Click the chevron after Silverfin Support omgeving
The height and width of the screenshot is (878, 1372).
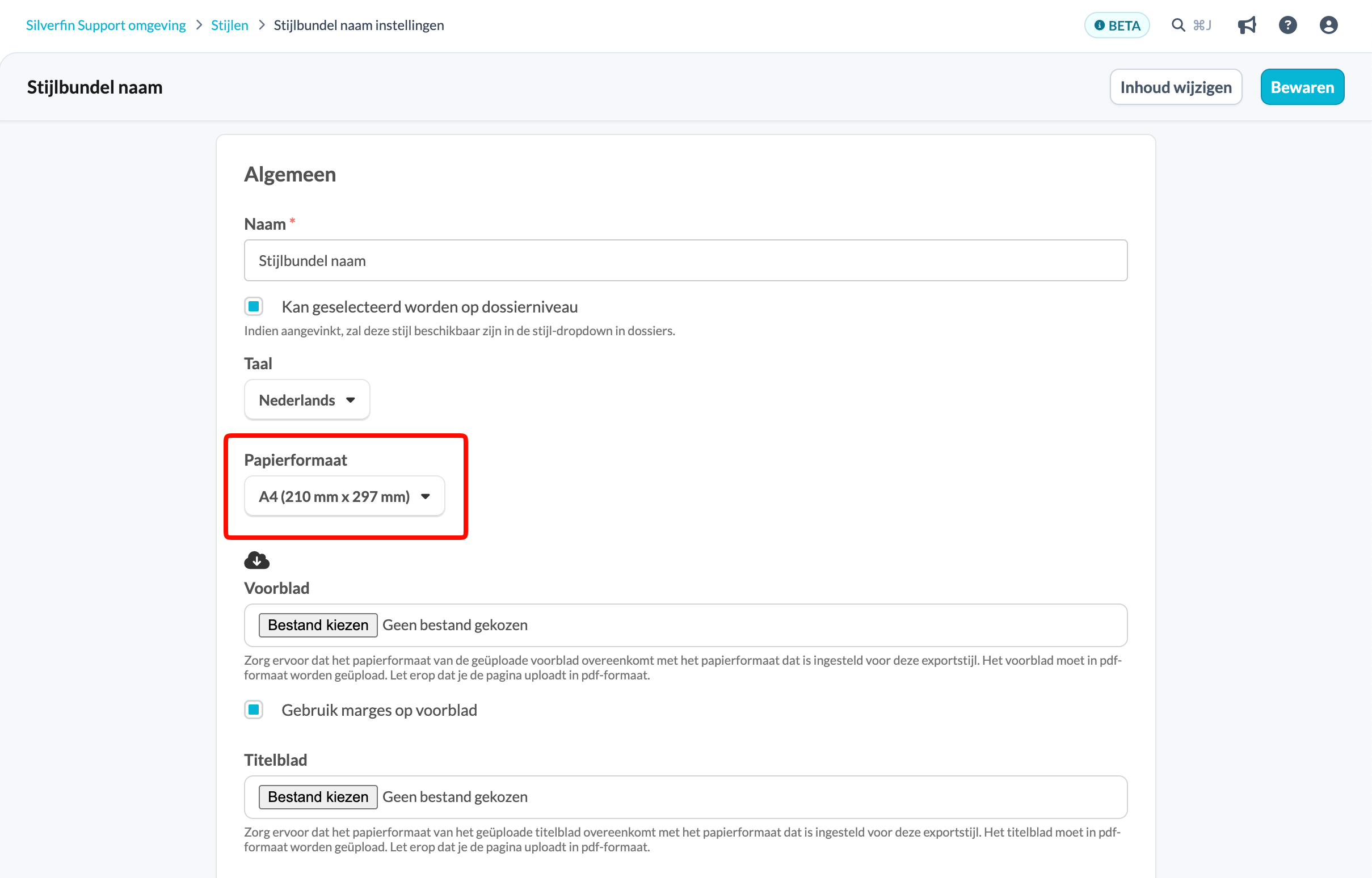click(x=199, y=25)
